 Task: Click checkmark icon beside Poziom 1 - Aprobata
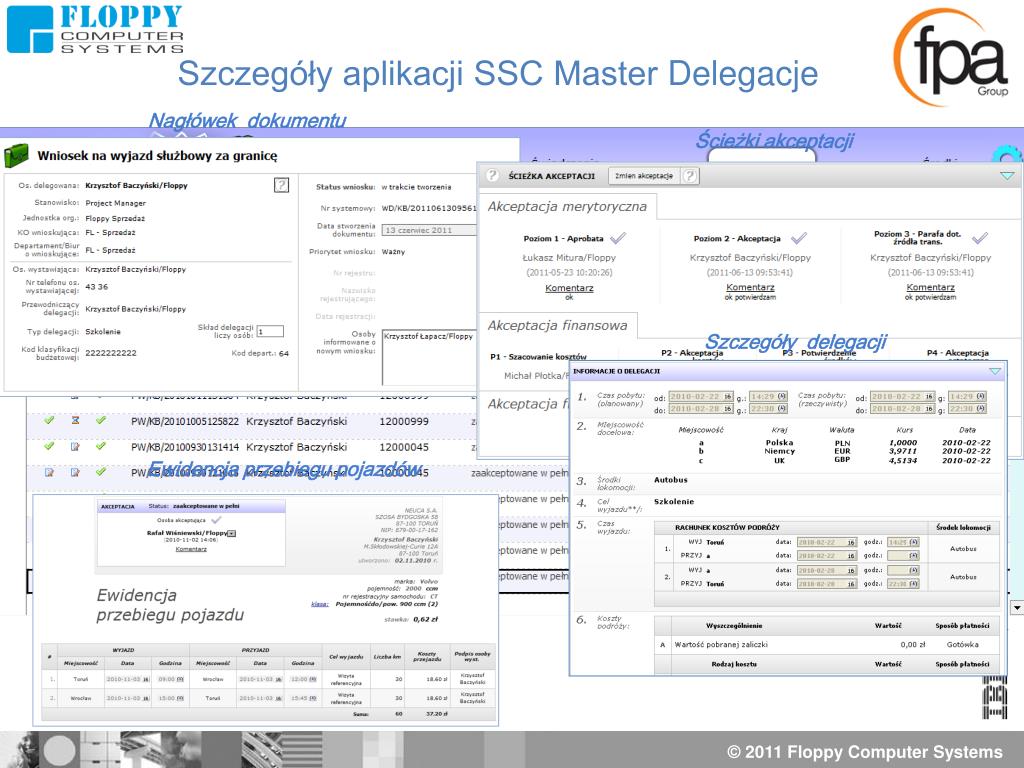point(617,238)
